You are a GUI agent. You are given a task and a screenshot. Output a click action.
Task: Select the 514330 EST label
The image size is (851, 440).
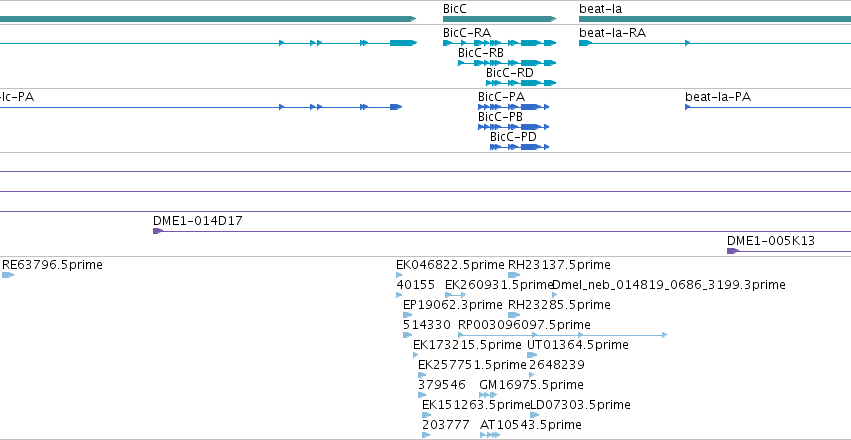[427, 325]
